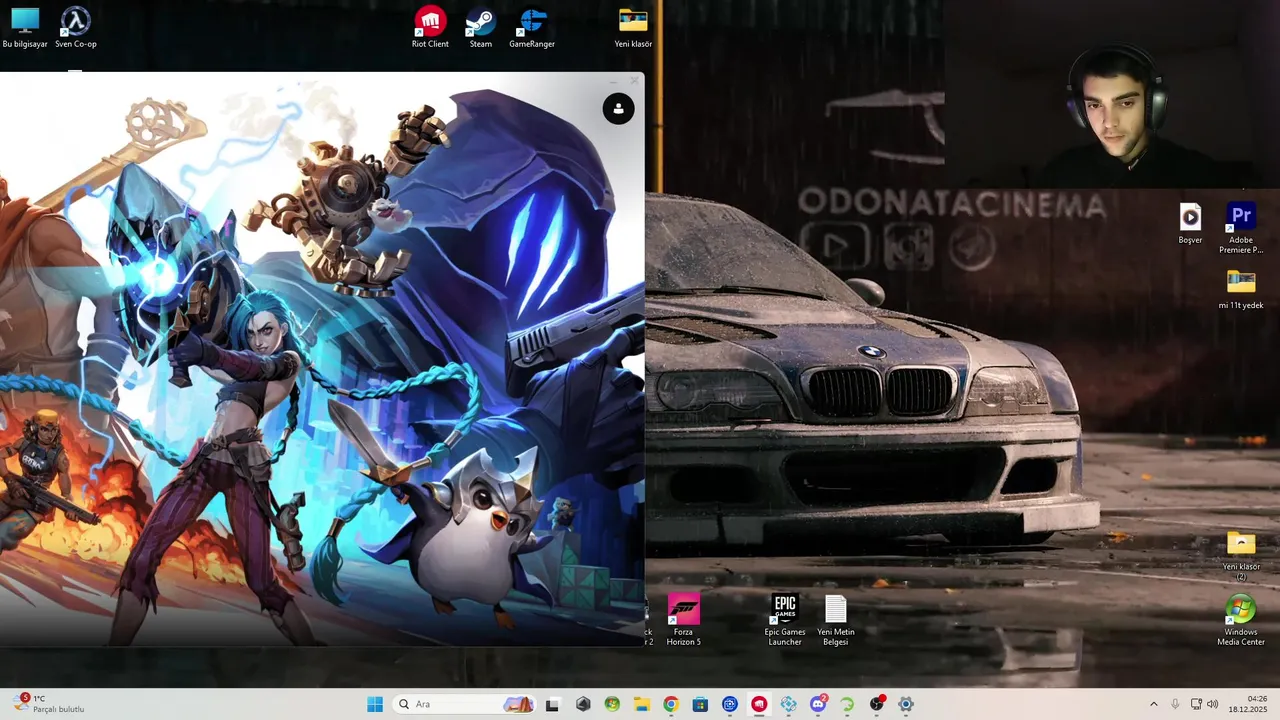Click the microphone tray icon
Image resolution: width=1280 pixels, height=720 pixels.
(1175, 704)
